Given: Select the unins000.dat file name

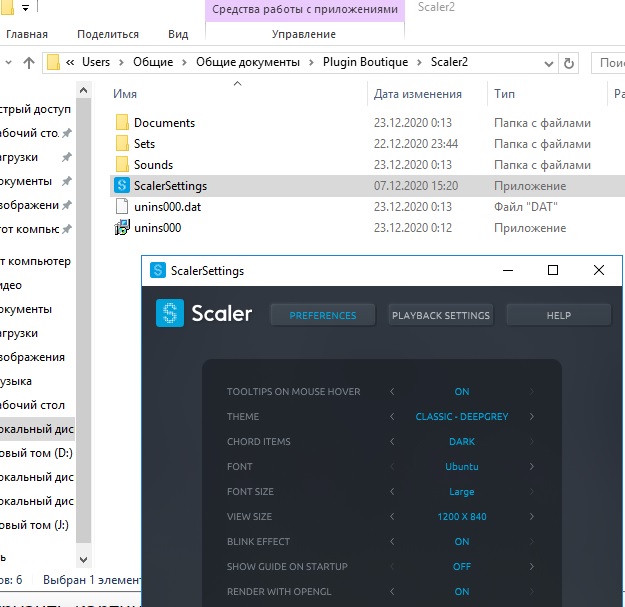Looking at the screenshot, I should point(167,207).
